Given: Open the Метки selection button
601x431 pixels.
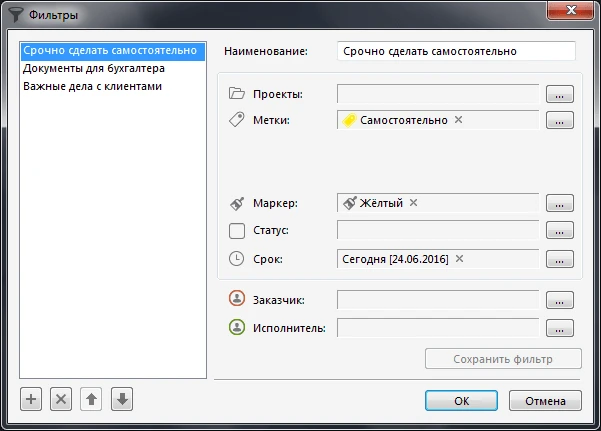Looking at the screenshot, I should tap(560, 121).
